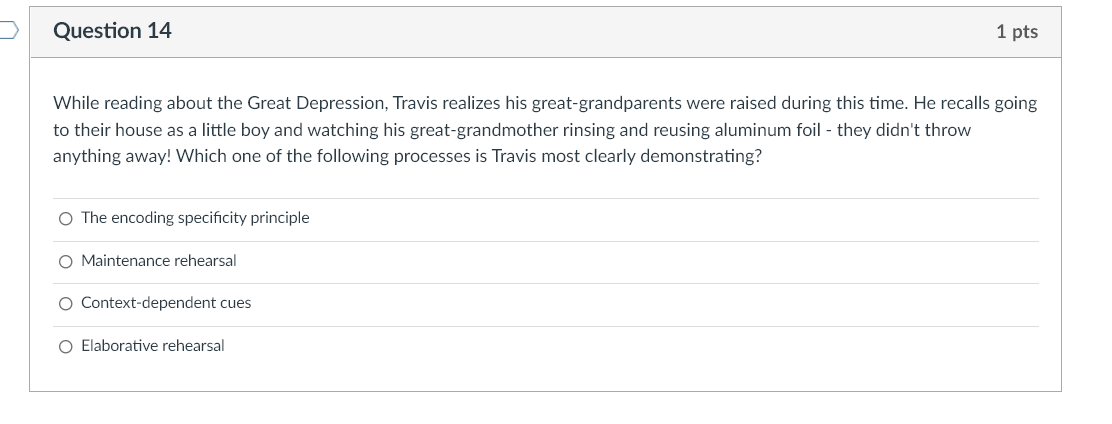Choose the "Maintenance rehearsal" radio button
Image resolution: width=1112 pixels, height=424 pixels.
[66, 261]
